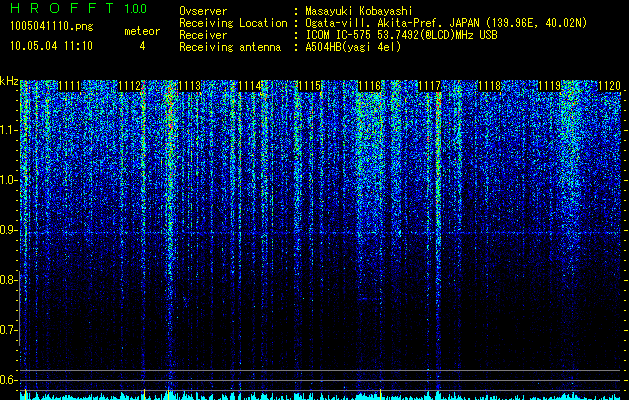Click the 1119 time marker
This screenshot has height=400, width=629.
tap(550, 86)
